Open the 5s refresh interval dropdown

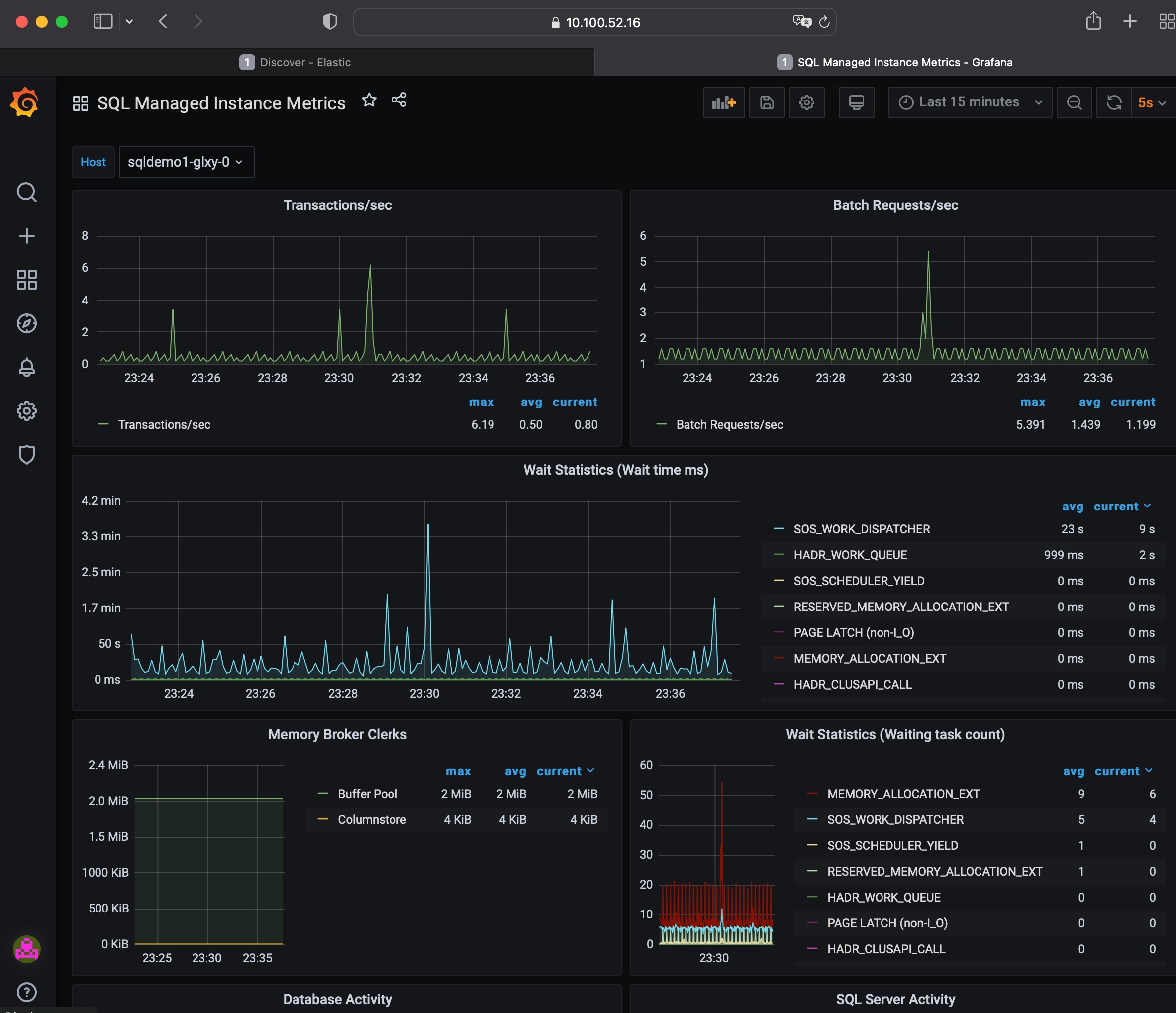[x=1152, y=102]
